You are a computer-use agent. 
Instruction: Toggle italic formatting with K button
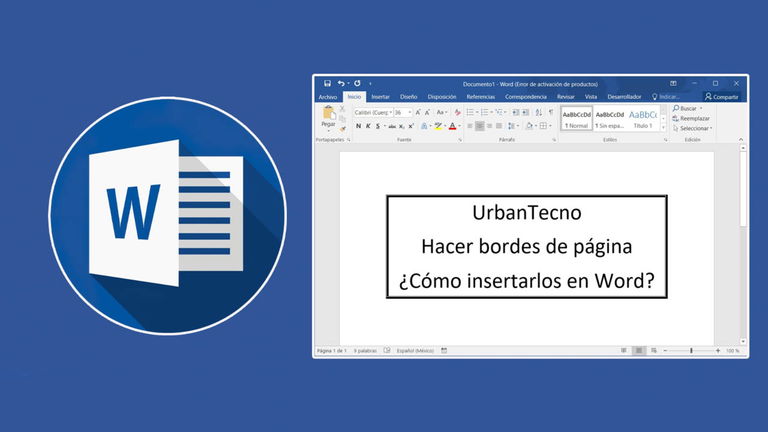click(368, 127)
